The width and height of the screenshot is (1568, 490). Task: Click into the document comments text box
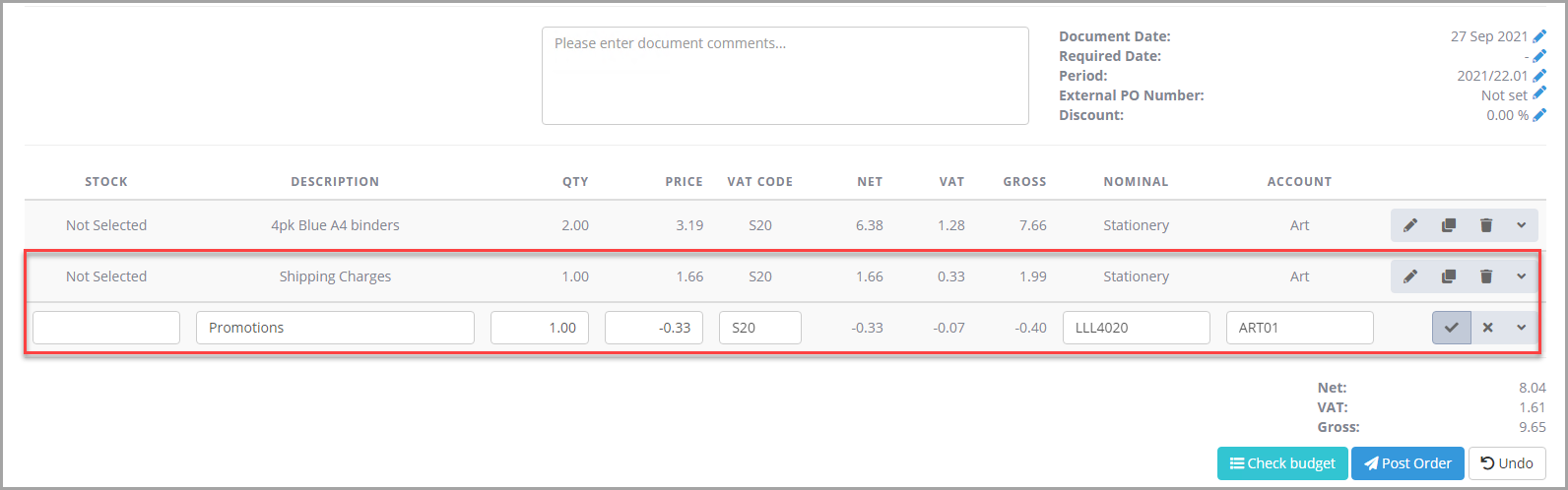tap(785, 76)
